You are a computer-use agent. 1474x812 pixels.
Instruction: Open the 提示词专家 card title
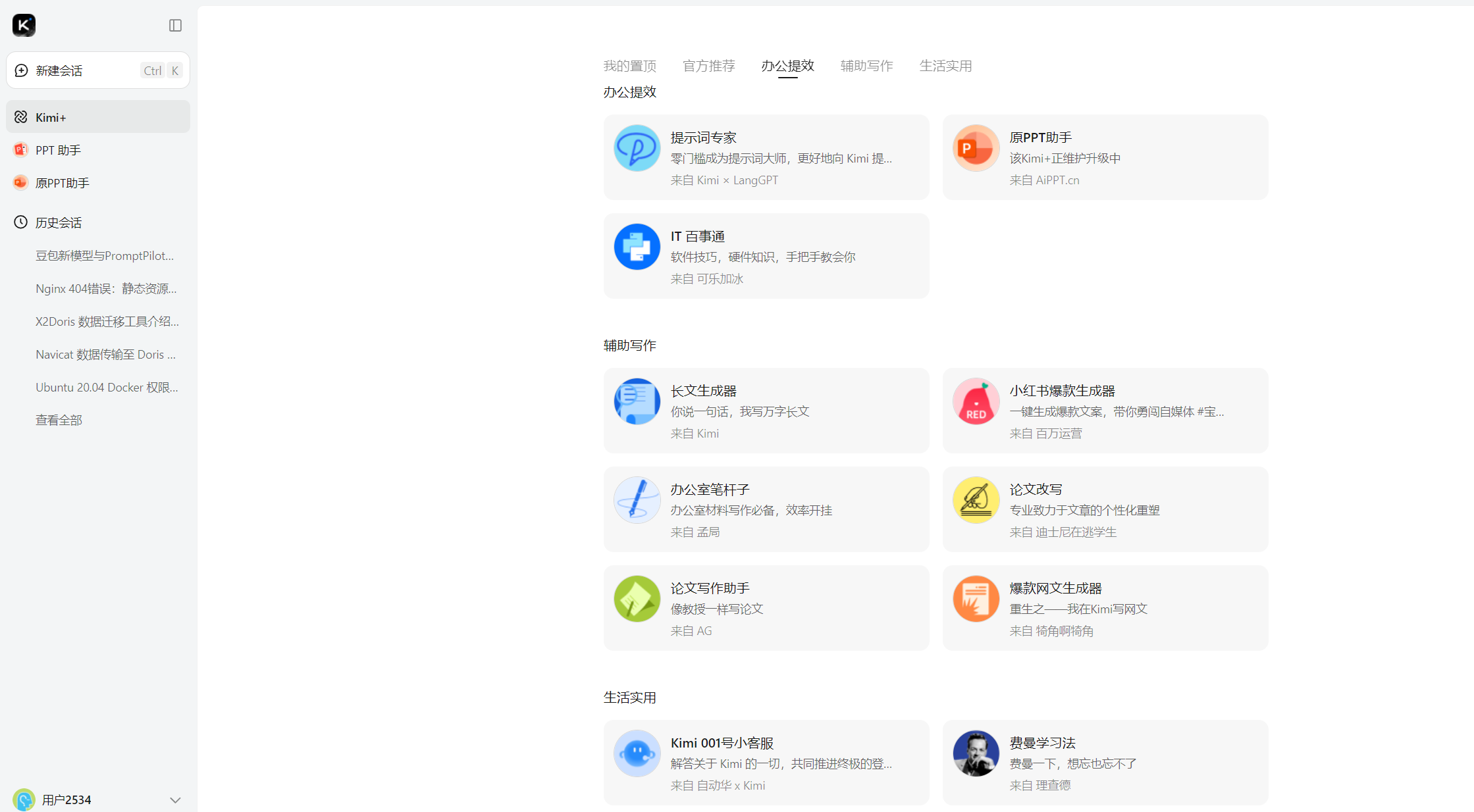tap(703, 138)
